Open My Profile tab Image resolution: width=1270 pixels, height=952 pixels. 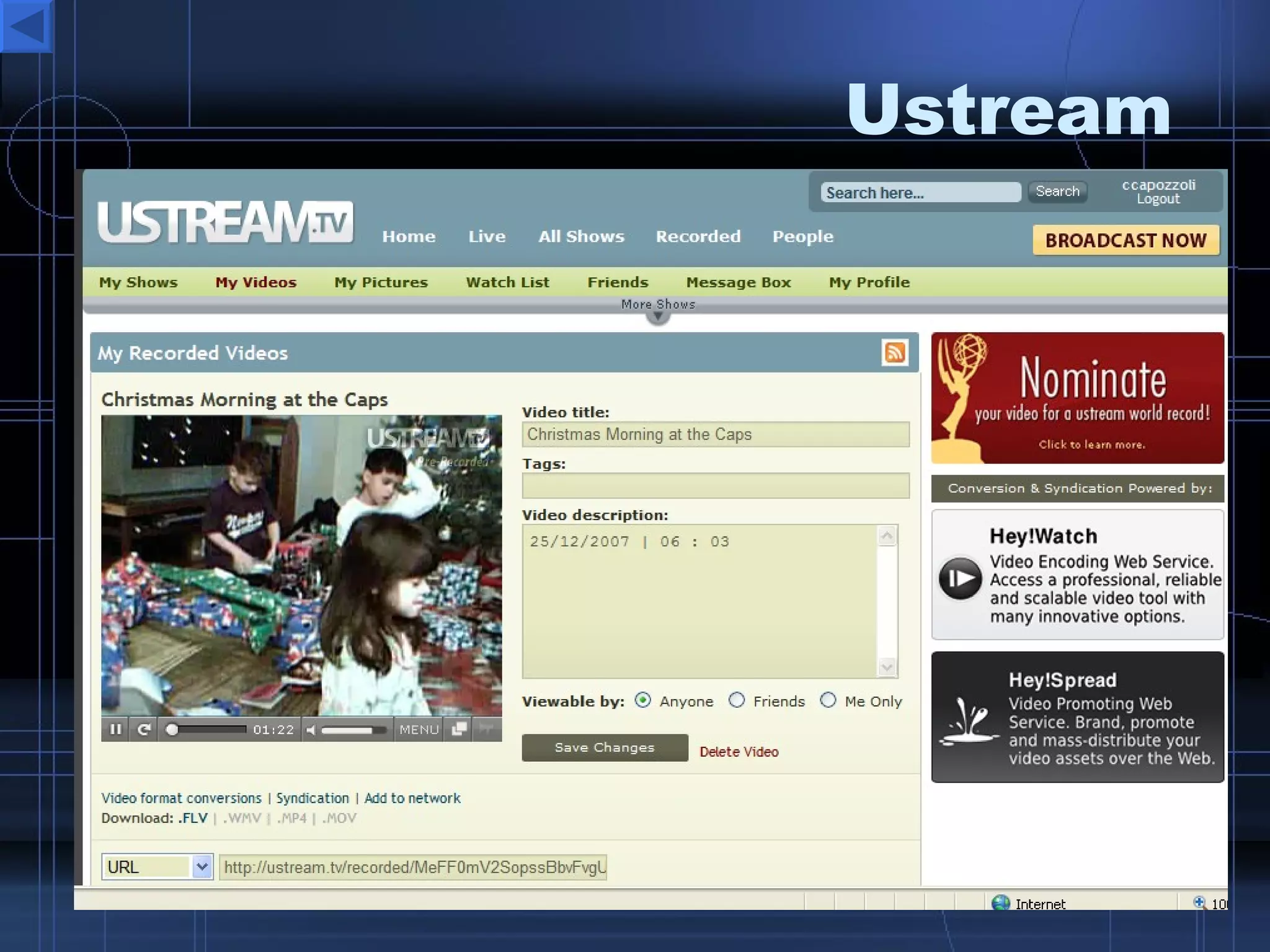(x=869, y=282)
